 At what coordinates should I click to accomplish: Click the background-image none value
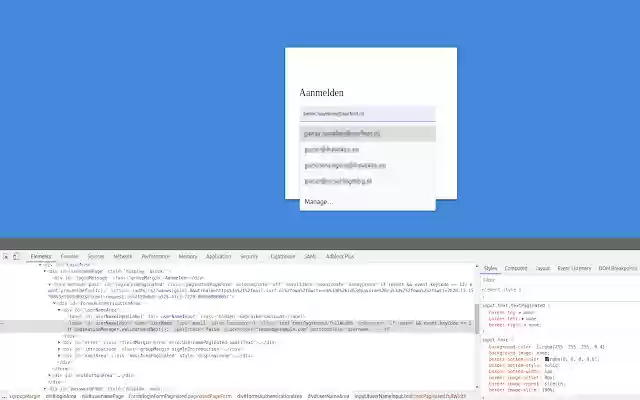click(x=542, y=353)
